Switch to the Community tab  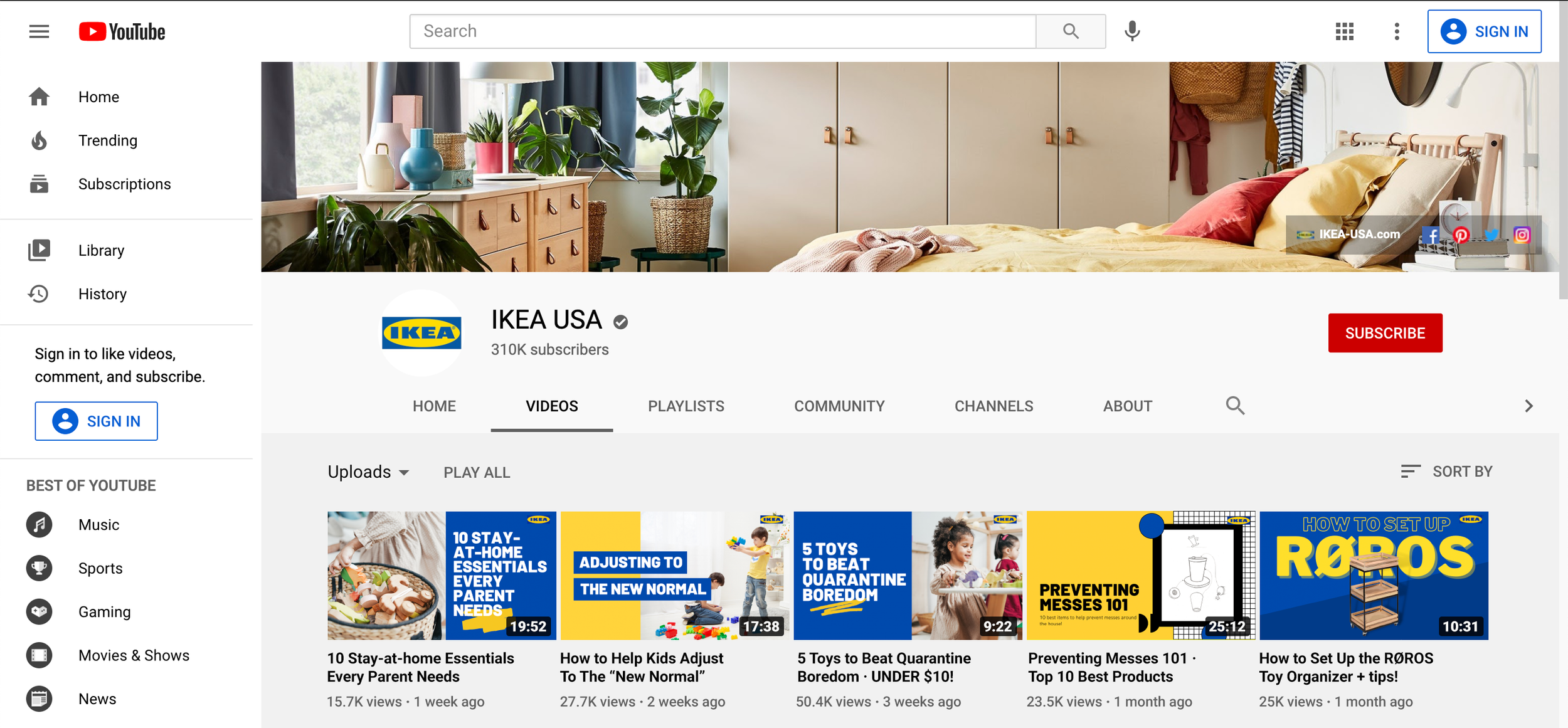[x=839, y=406]
